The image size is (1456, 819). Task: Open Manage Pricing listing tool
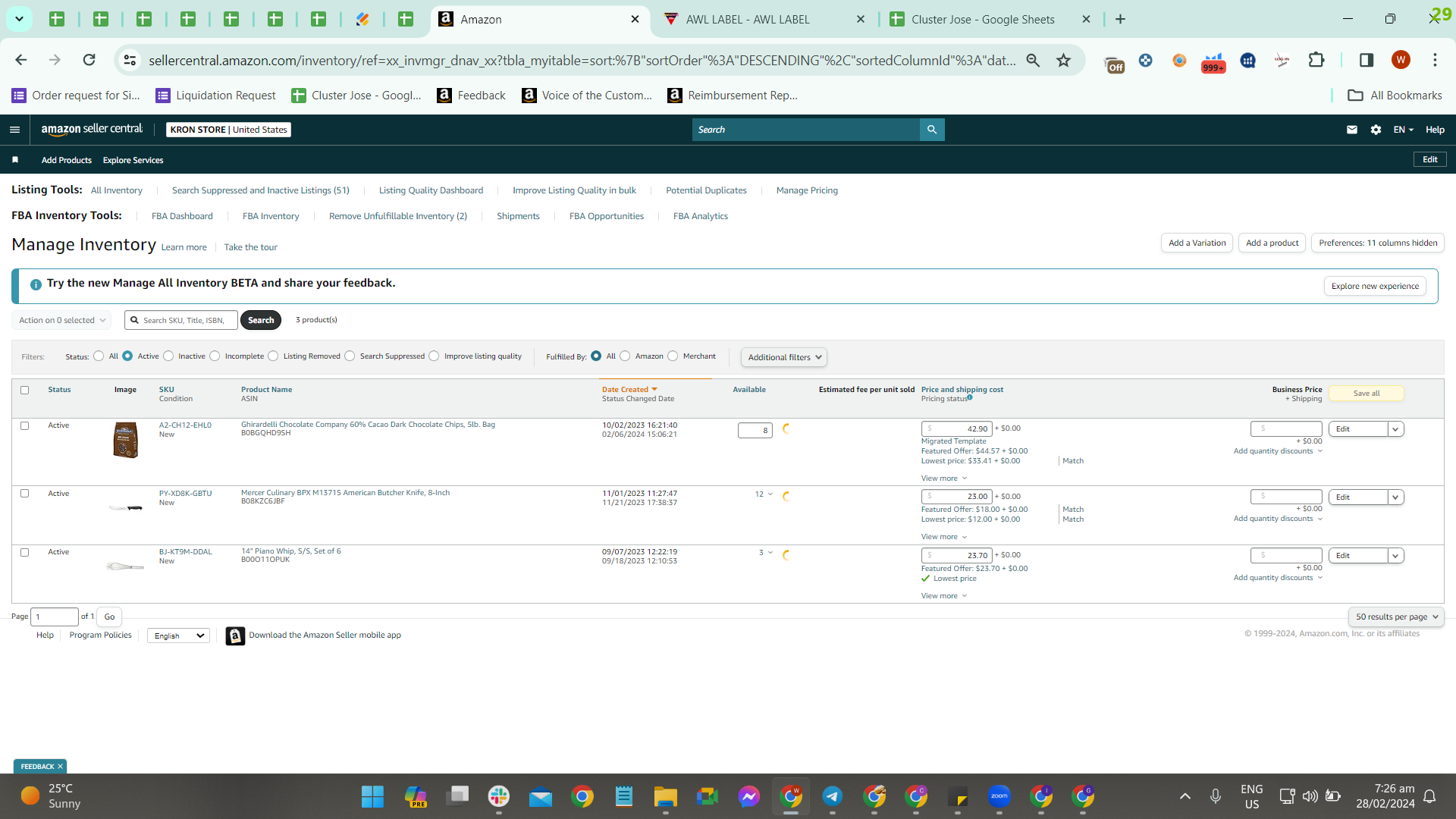807,190
